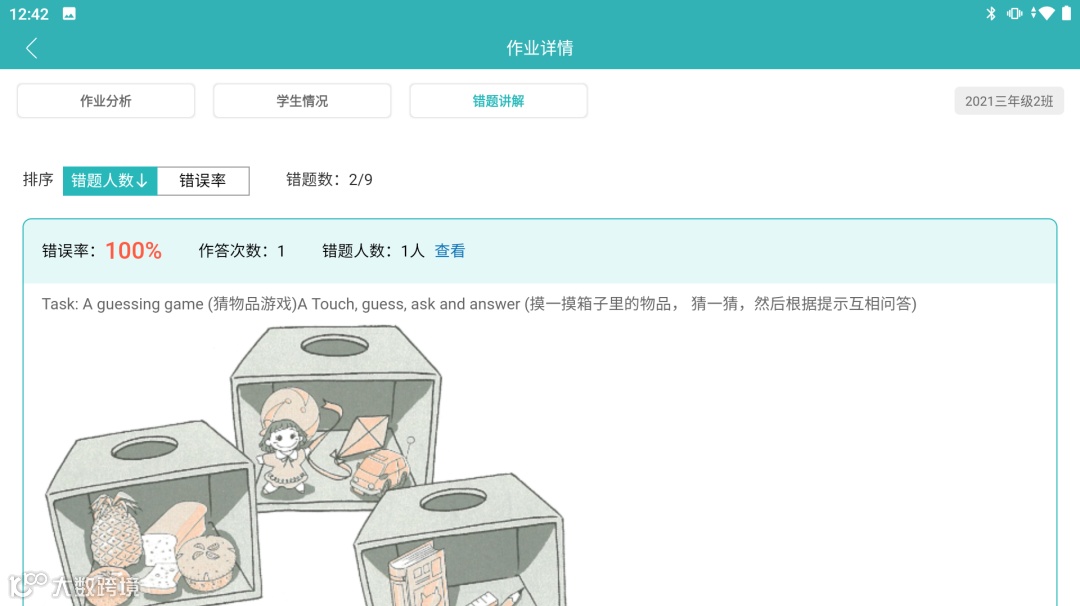Select the 错题讲解 tab
Image resolution: width=1080 pixels, height=606 pixels.
(499, 101)
